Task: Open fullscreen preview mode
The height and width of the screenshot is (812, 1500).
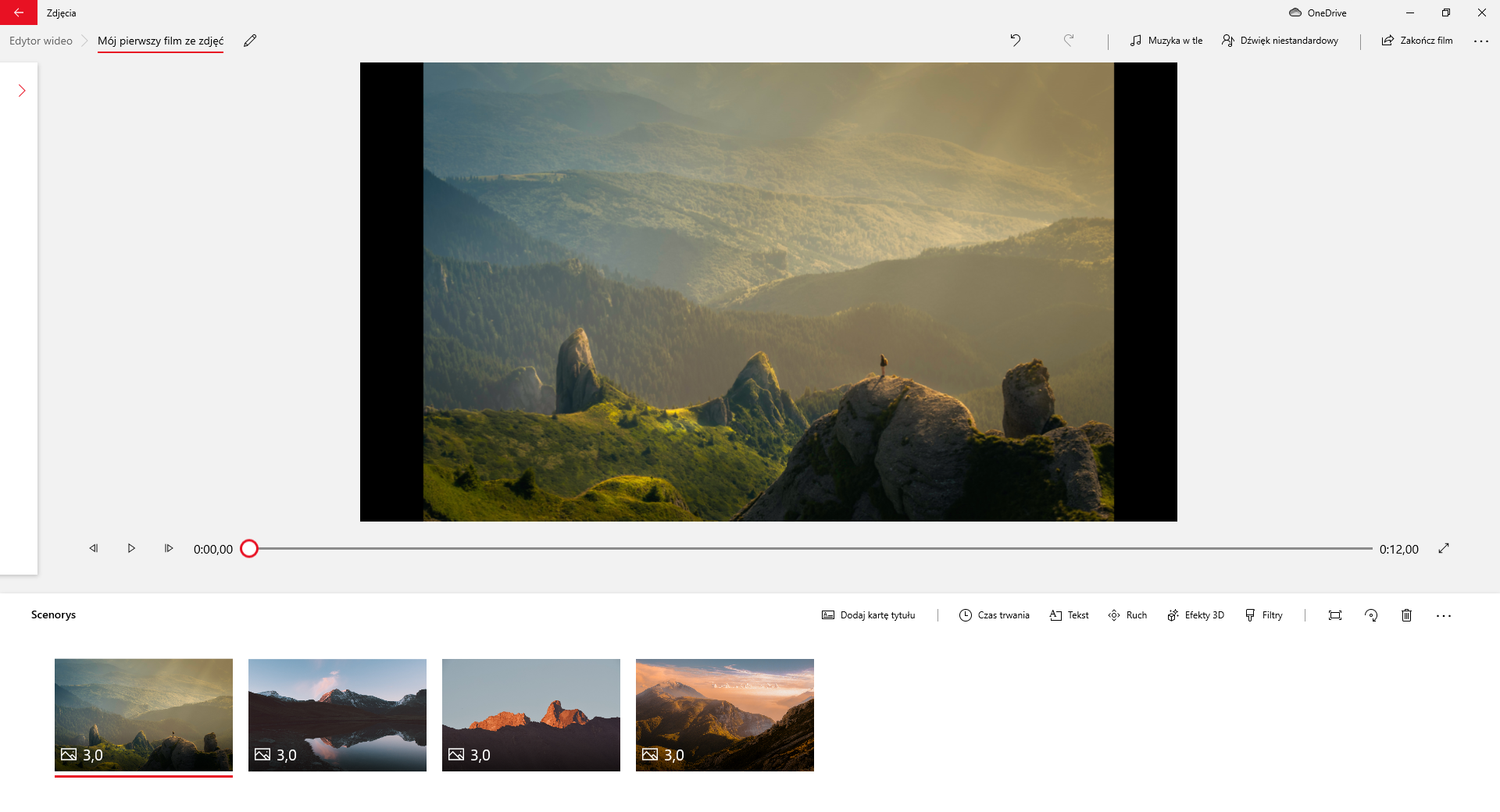Action: [x=1444, y=549]
